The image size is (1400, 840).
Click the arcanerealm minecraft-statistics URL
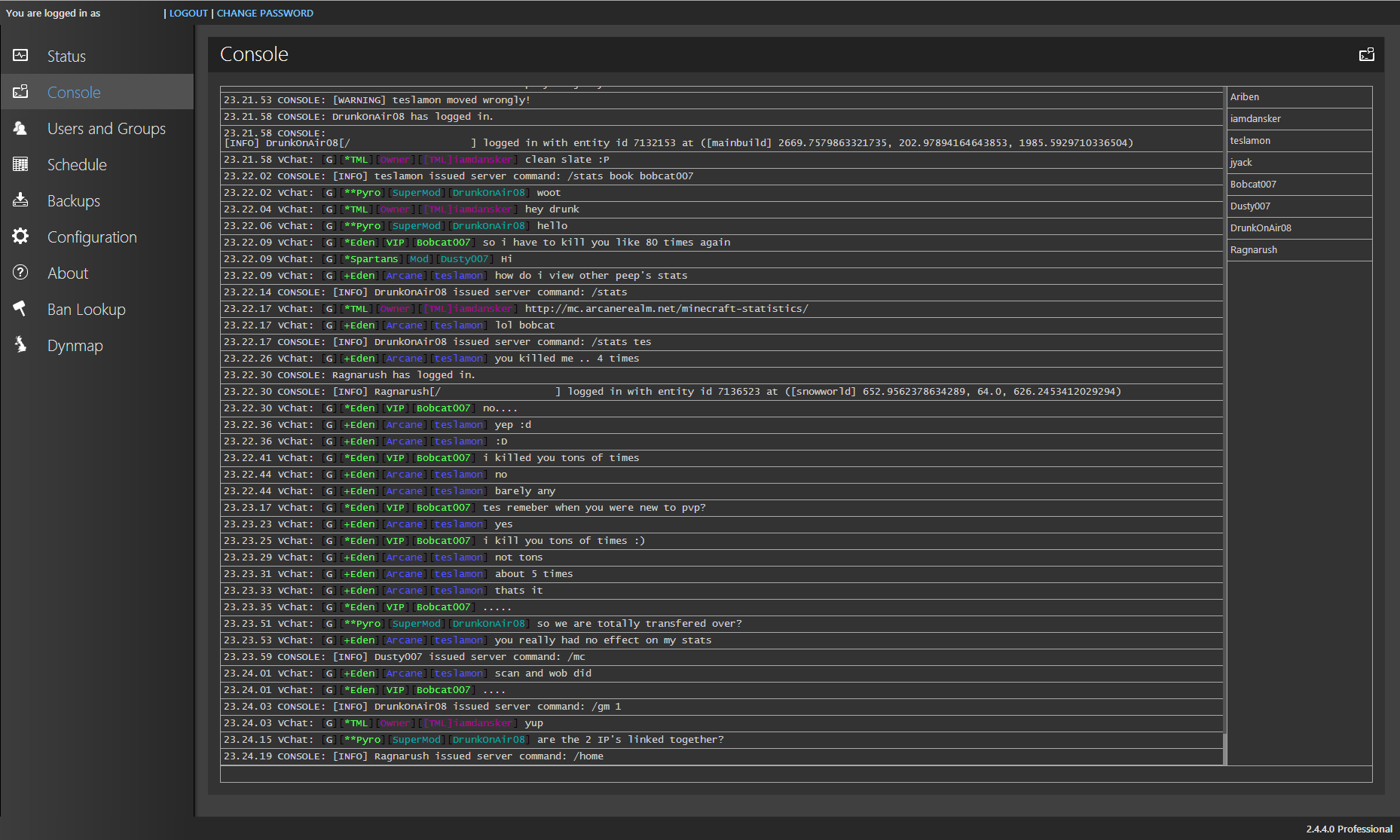pyautogui.click(x=666, y=309)
